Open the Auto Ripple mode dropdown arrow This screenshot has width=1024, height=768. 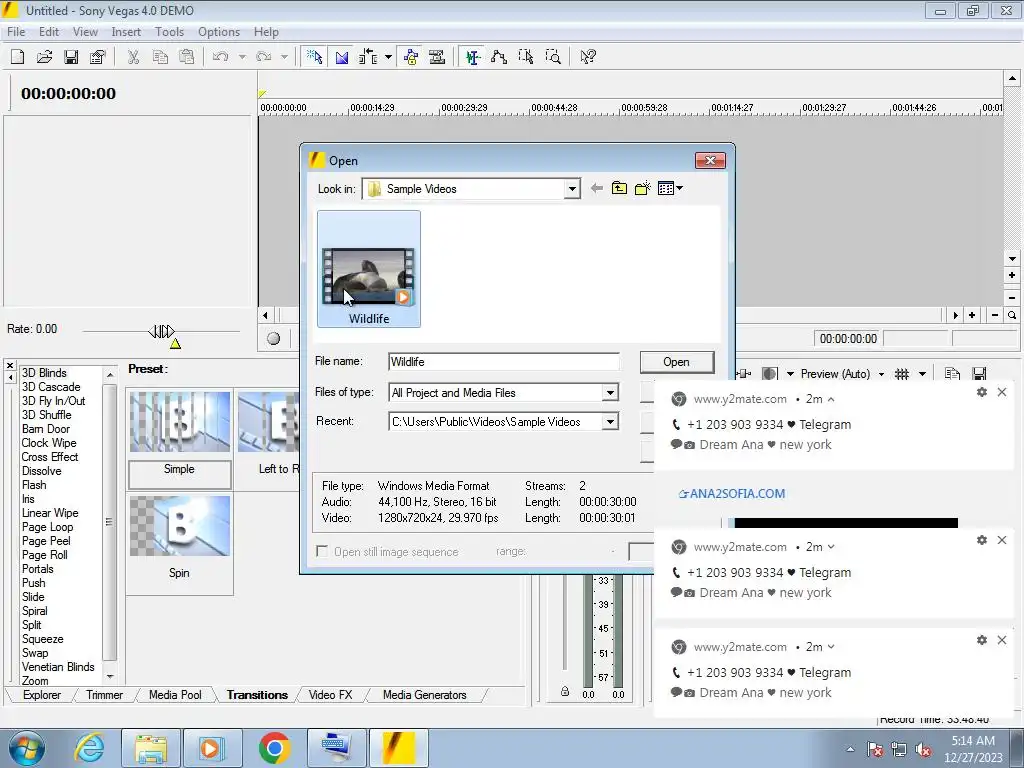point(388,57)
